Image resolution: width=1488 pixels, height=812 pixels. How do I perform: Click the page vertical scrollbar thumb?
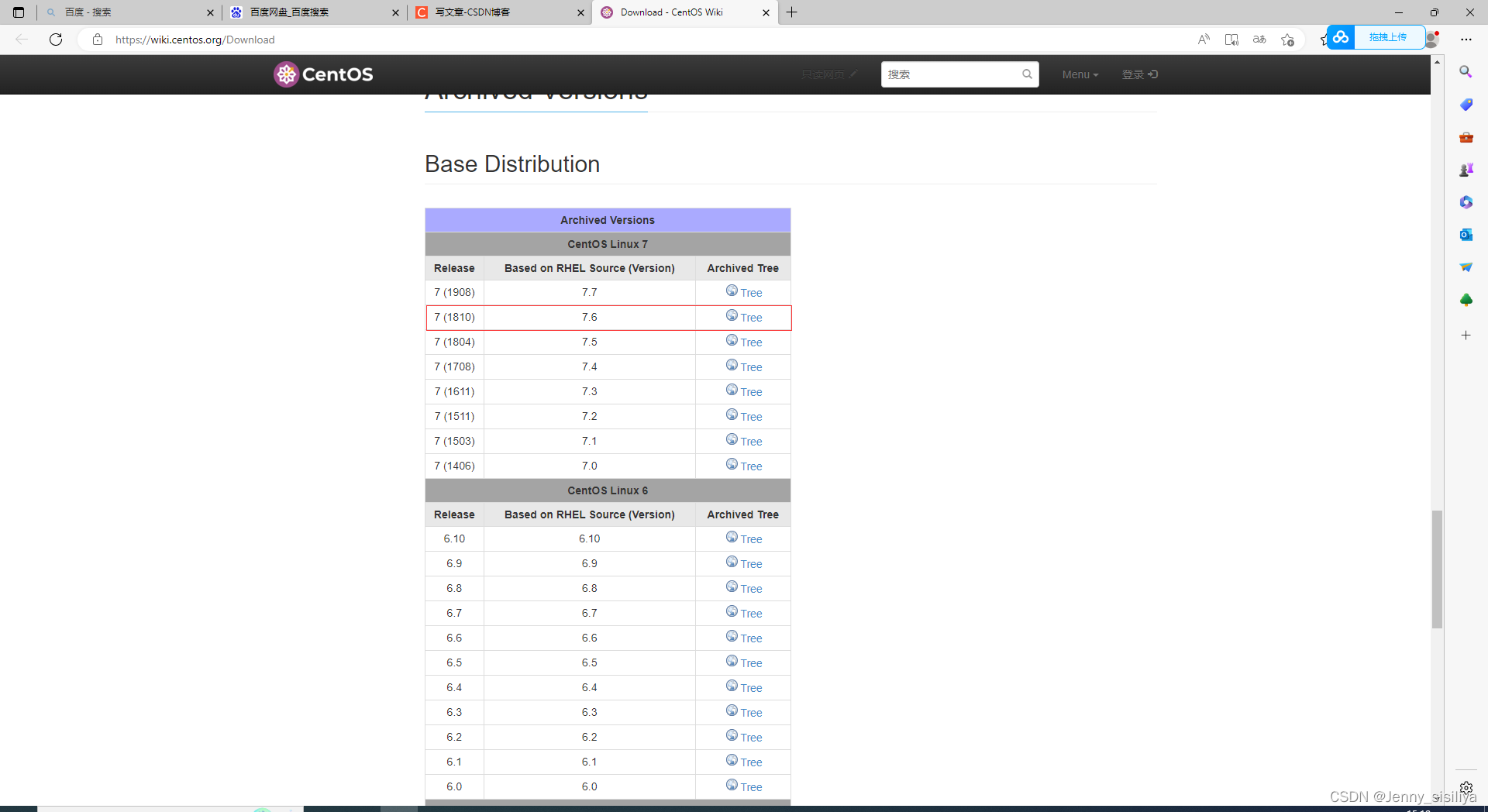tap(1437, 569)
